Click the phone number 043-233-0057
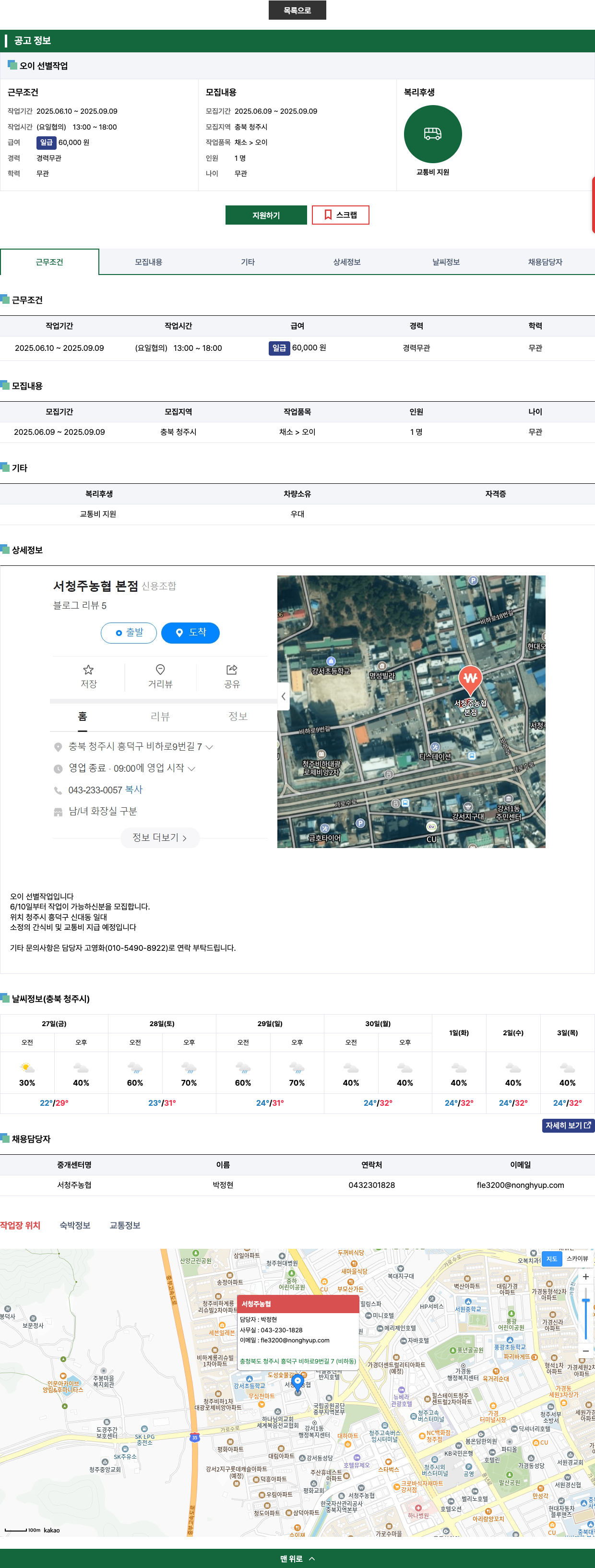The width and height of the screenshot is (595, 1568). [x=95, y=790]
